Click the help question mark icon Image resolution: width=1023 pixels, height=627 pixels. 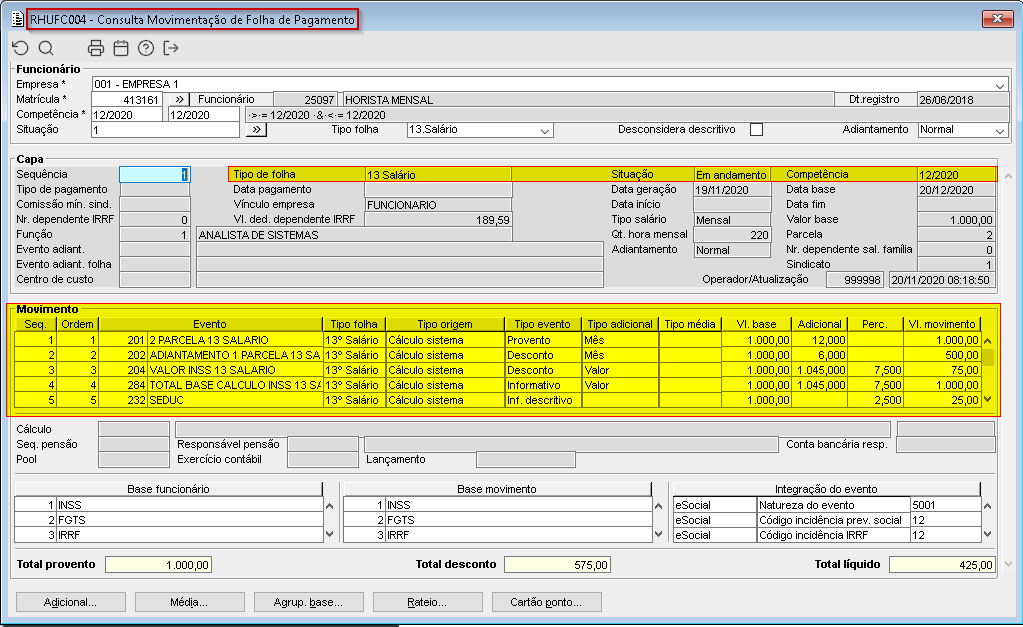pos(146,48)
